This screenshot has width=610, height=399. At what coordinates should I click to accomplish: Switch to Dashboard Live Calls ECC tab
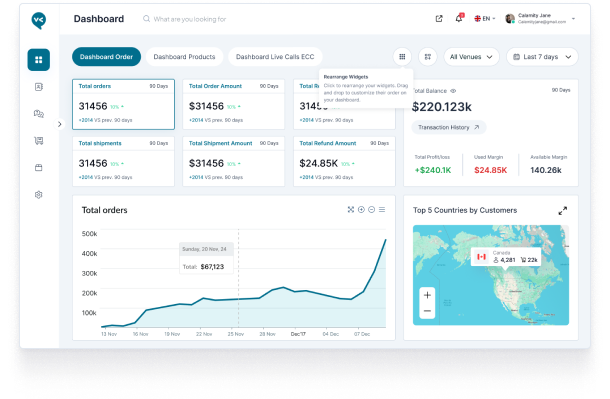tap(275, 57)
